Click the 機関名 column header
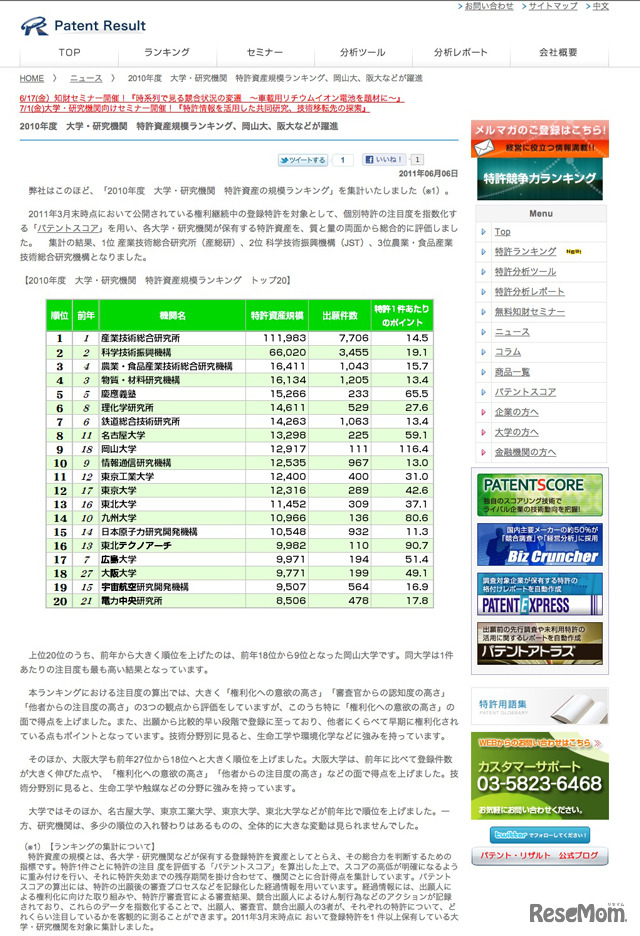640x936 pixels. pos(173,315)
